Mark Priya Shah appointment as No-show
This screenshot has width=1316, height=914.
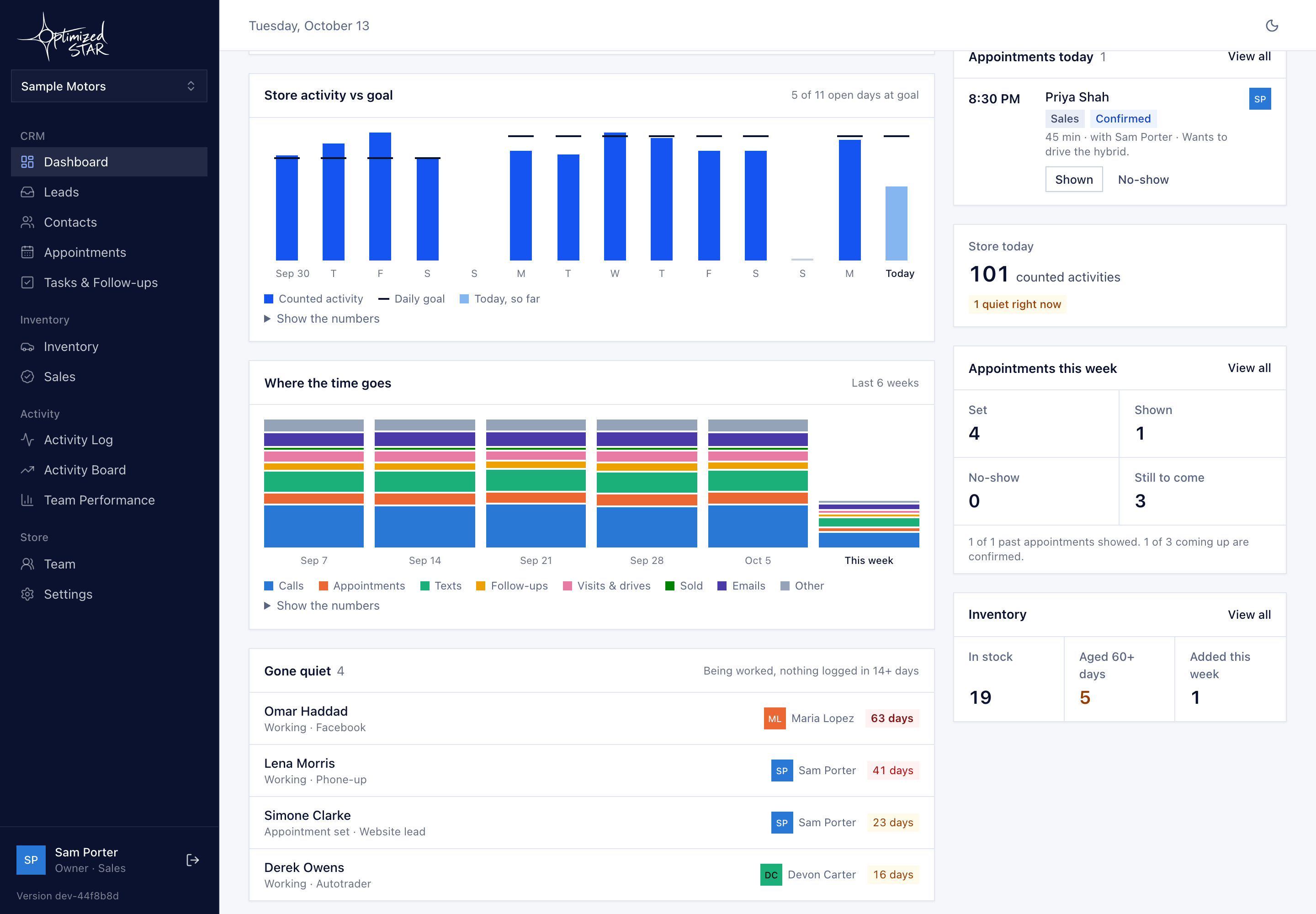1143,180
